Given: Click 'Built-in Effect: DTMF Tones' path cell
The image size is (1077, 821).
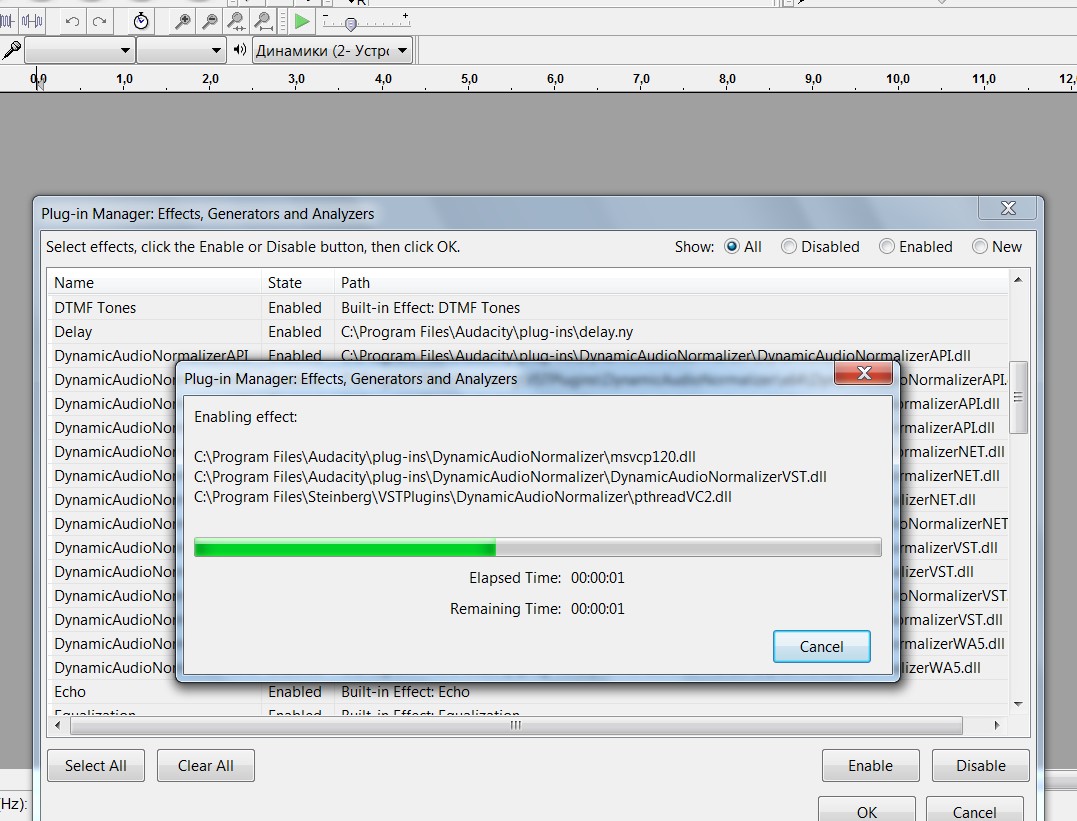Looking at the screenshot, I should click(431, 308).
